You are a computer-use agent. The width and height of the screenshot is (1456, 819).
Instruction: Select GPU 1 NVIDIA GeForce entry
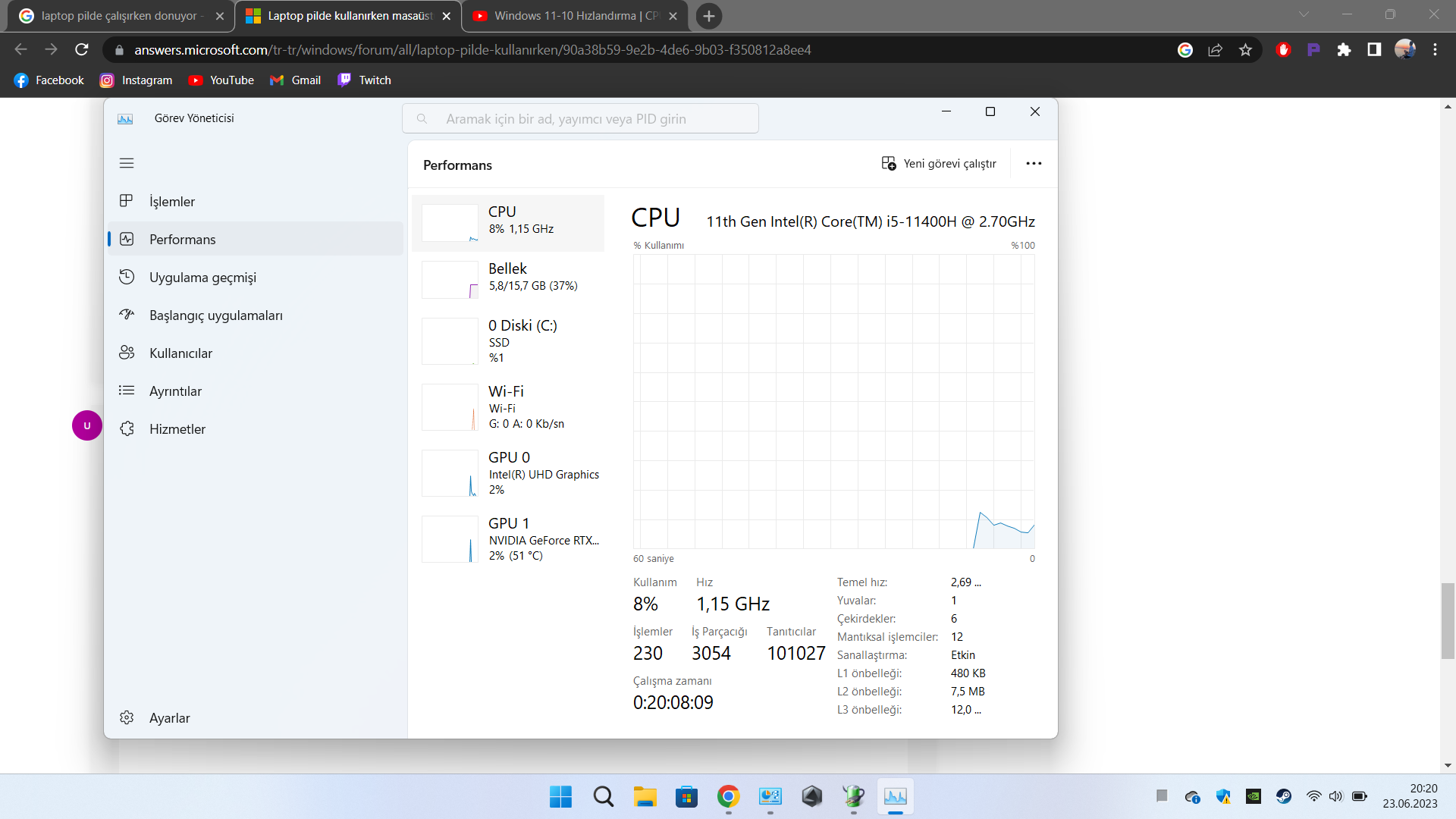pyautogui.click(x=508, y=539)
